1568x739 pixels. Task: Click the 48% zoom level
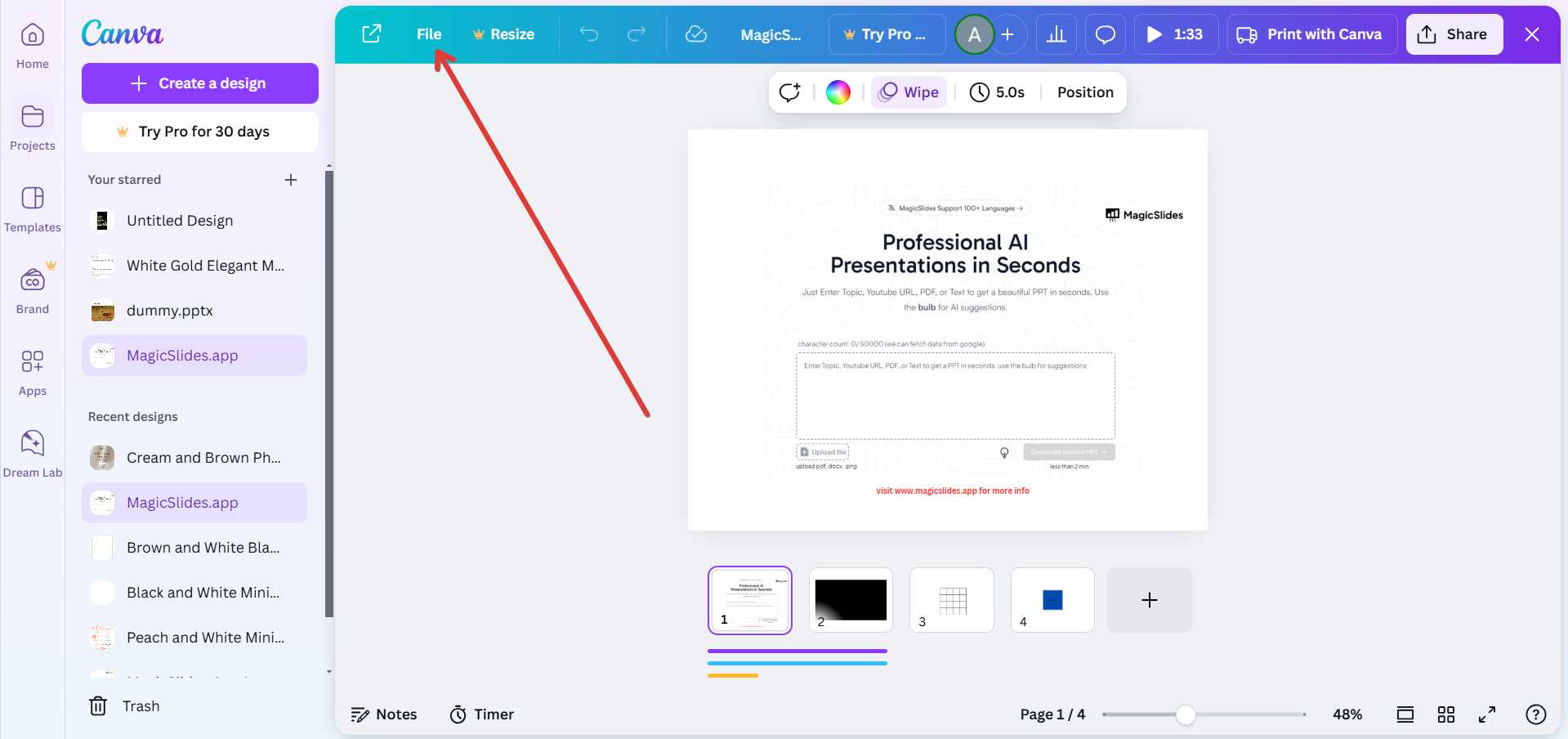pos(1347,714)
